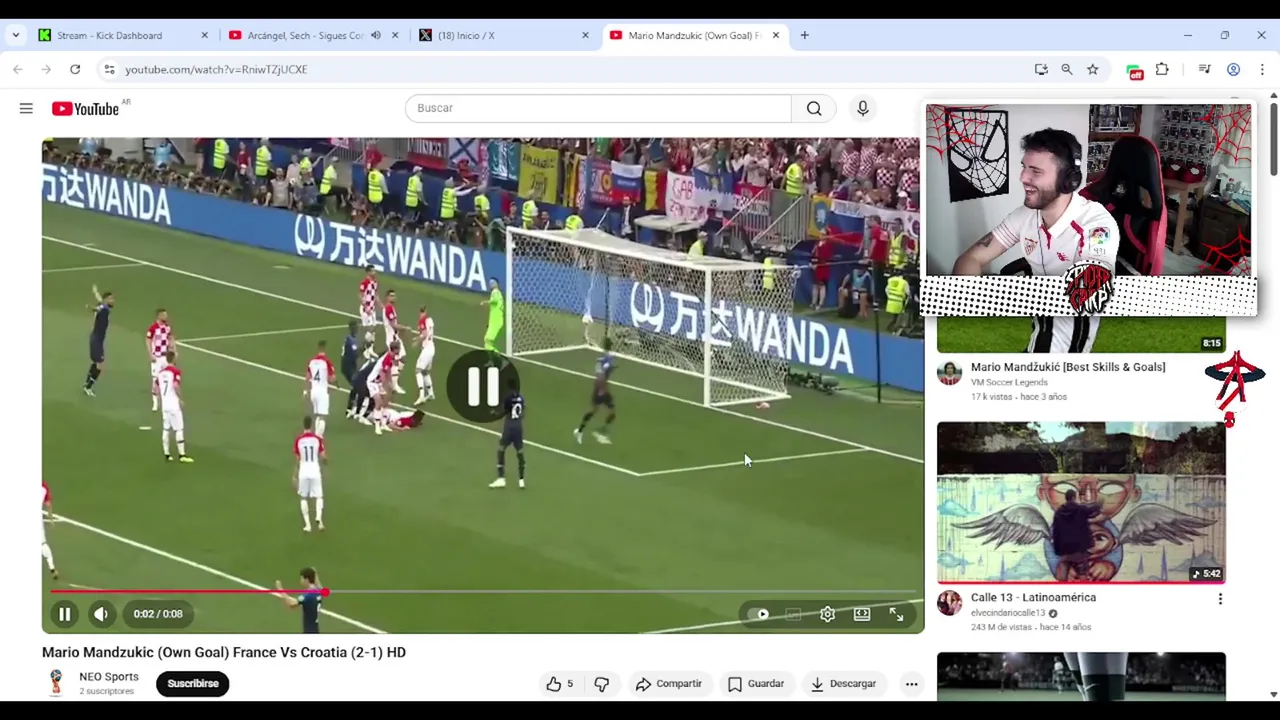Viewport: 1280px width, 720px height.
Task: Close the Kick Dashboard tab
Action: coord(205,35)
